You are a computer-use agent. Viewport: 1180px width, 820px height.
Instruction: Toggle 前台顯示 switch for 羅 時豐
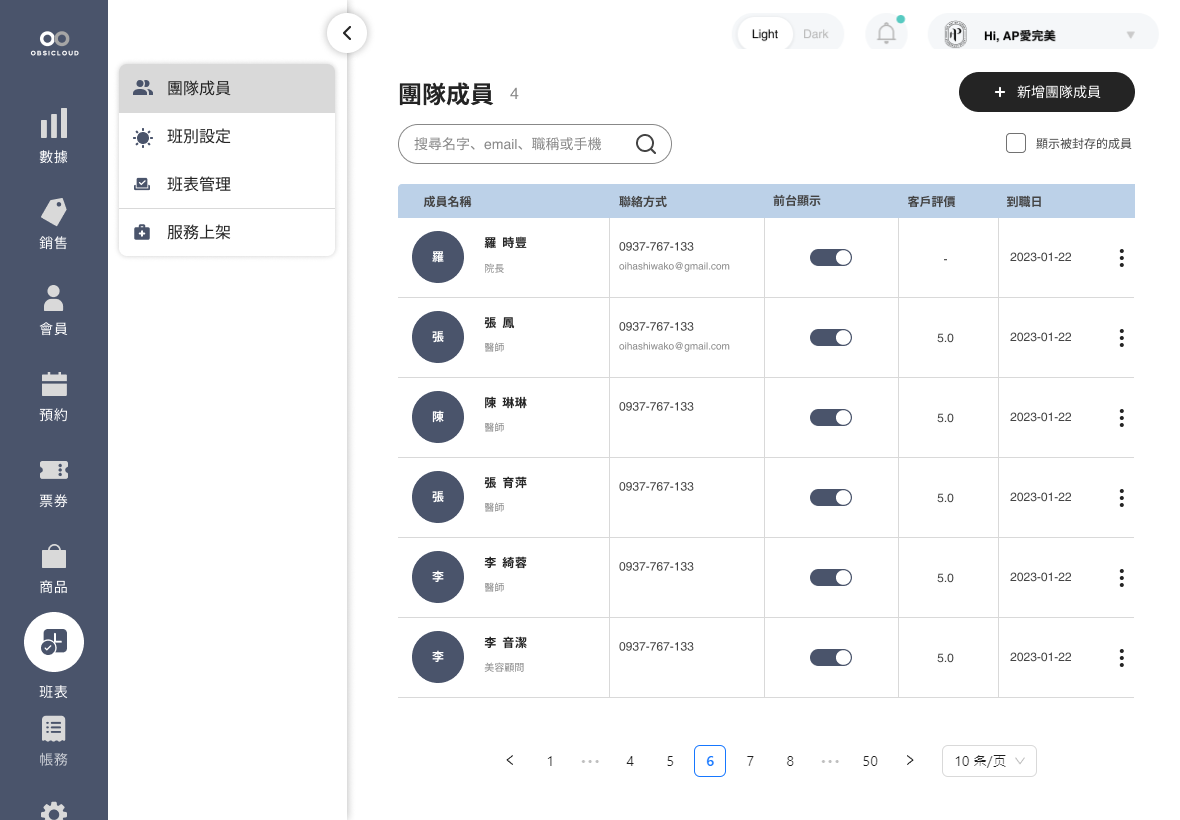830,258
